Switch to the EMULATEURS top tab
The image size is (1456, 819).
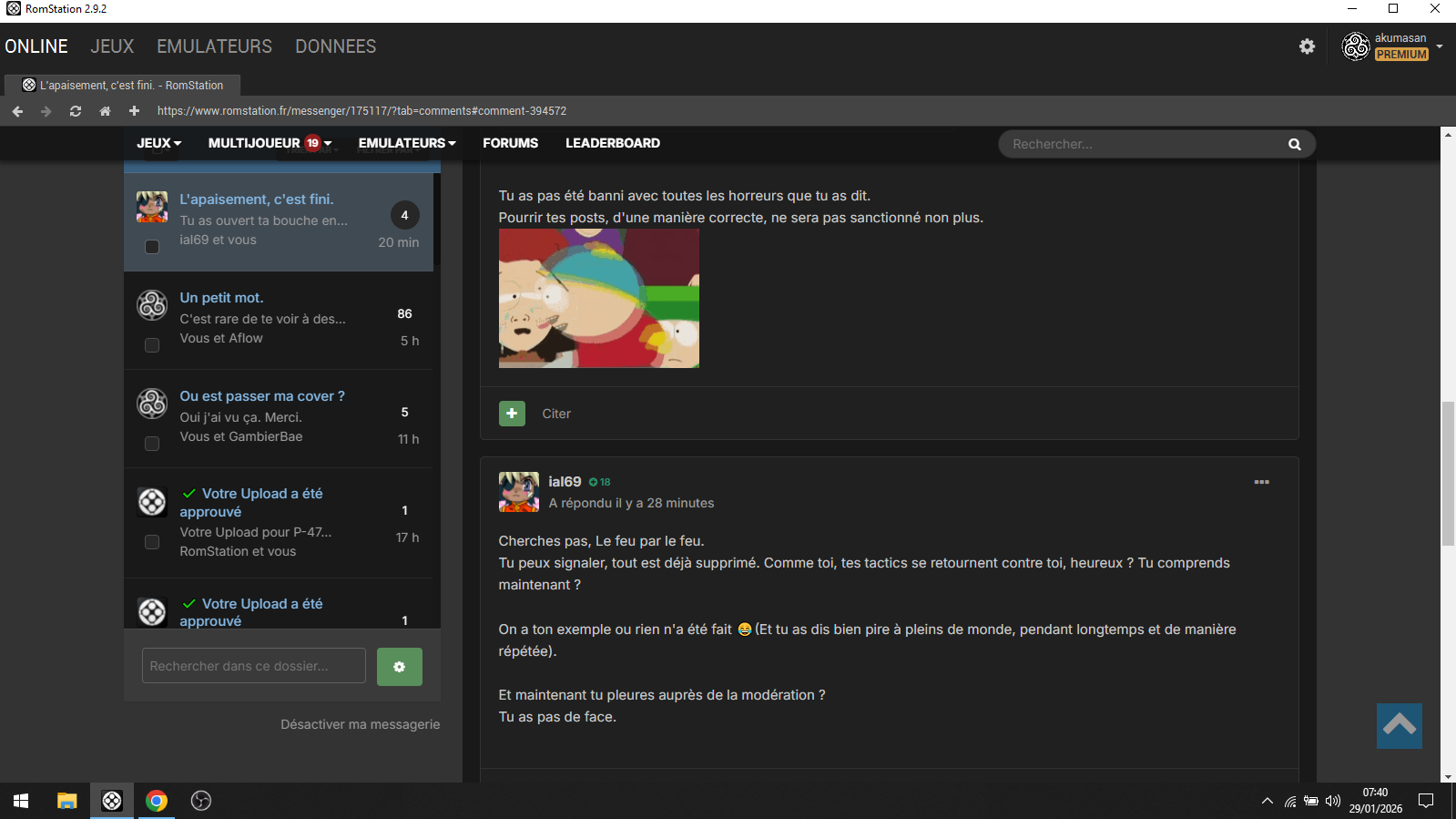tap(214, 46)
